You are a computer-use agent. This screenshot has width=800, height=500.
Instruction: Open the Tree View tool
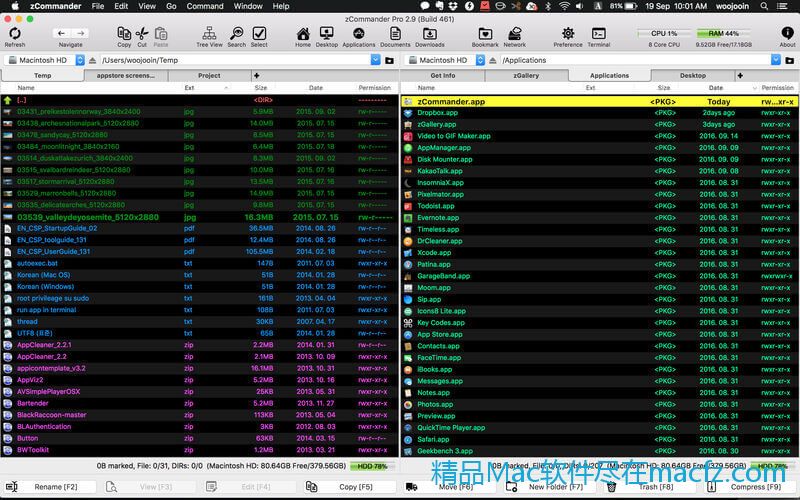tap(209, 34)
